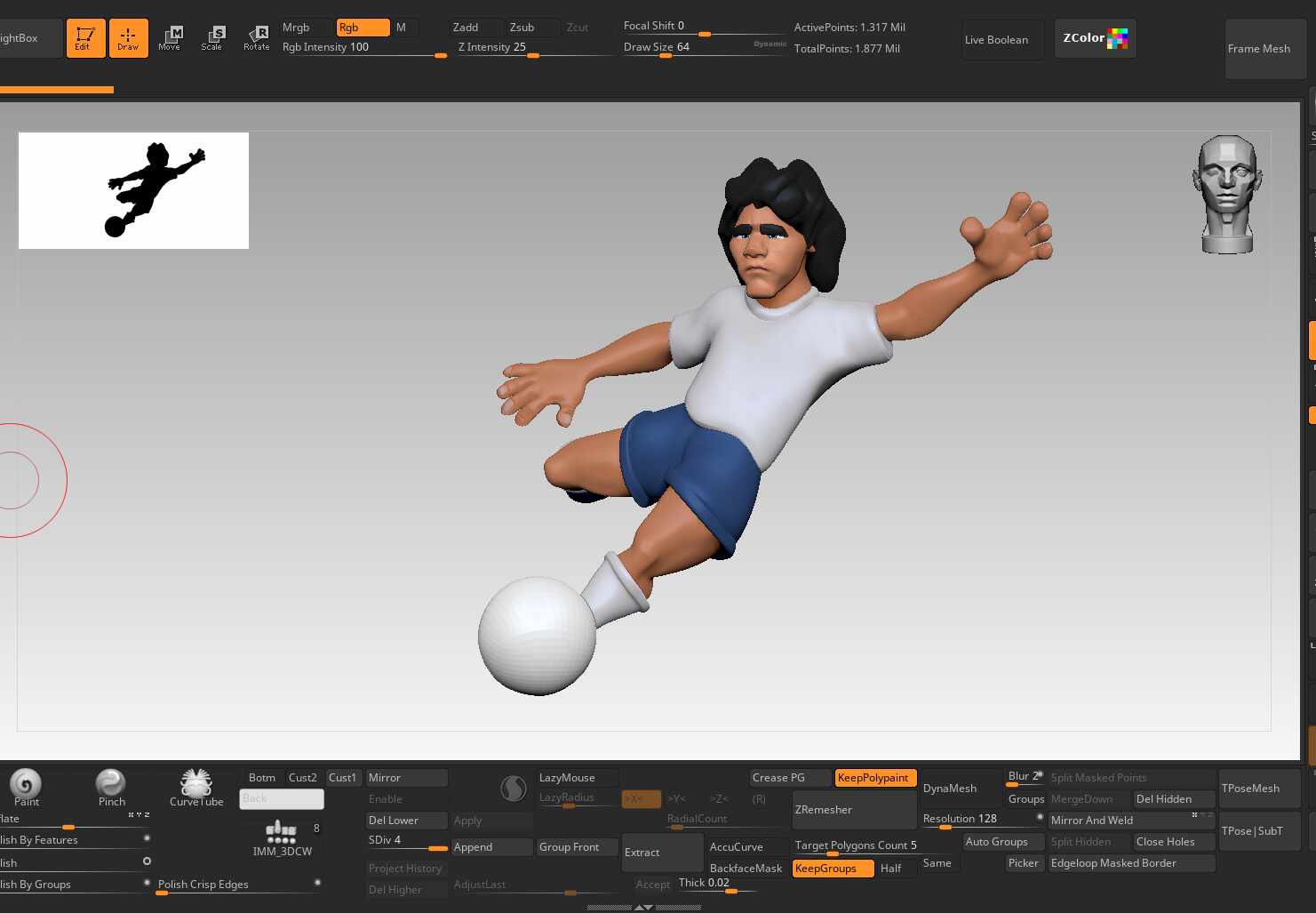The image size is (1316, 913).
Task: Open the ZColor palette
Action: (1095, 38)
